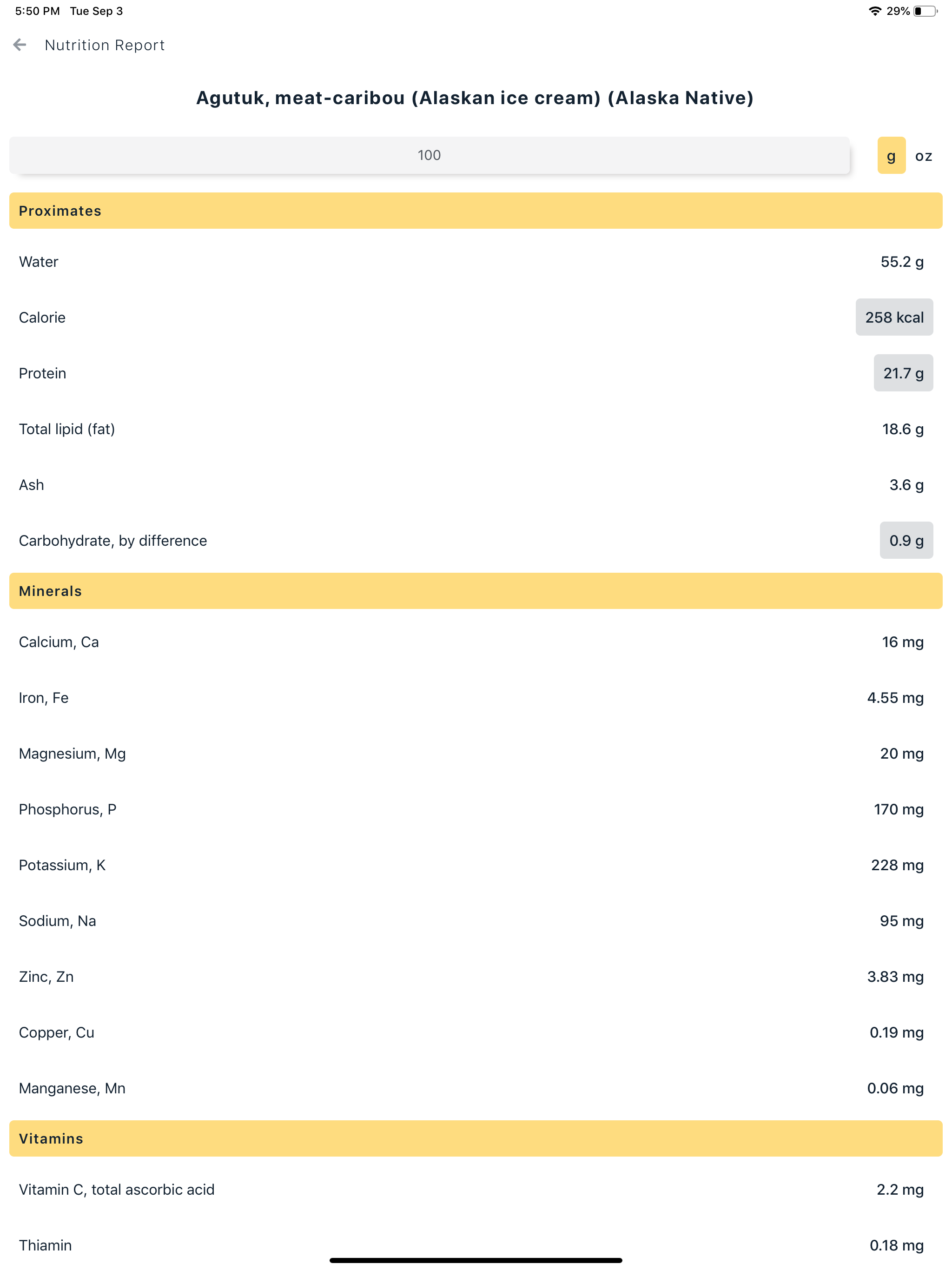The width and height of the screenshot is (952, 1270).
Task: Tap the Nutrition Report title
Action: tap(105, 46)
